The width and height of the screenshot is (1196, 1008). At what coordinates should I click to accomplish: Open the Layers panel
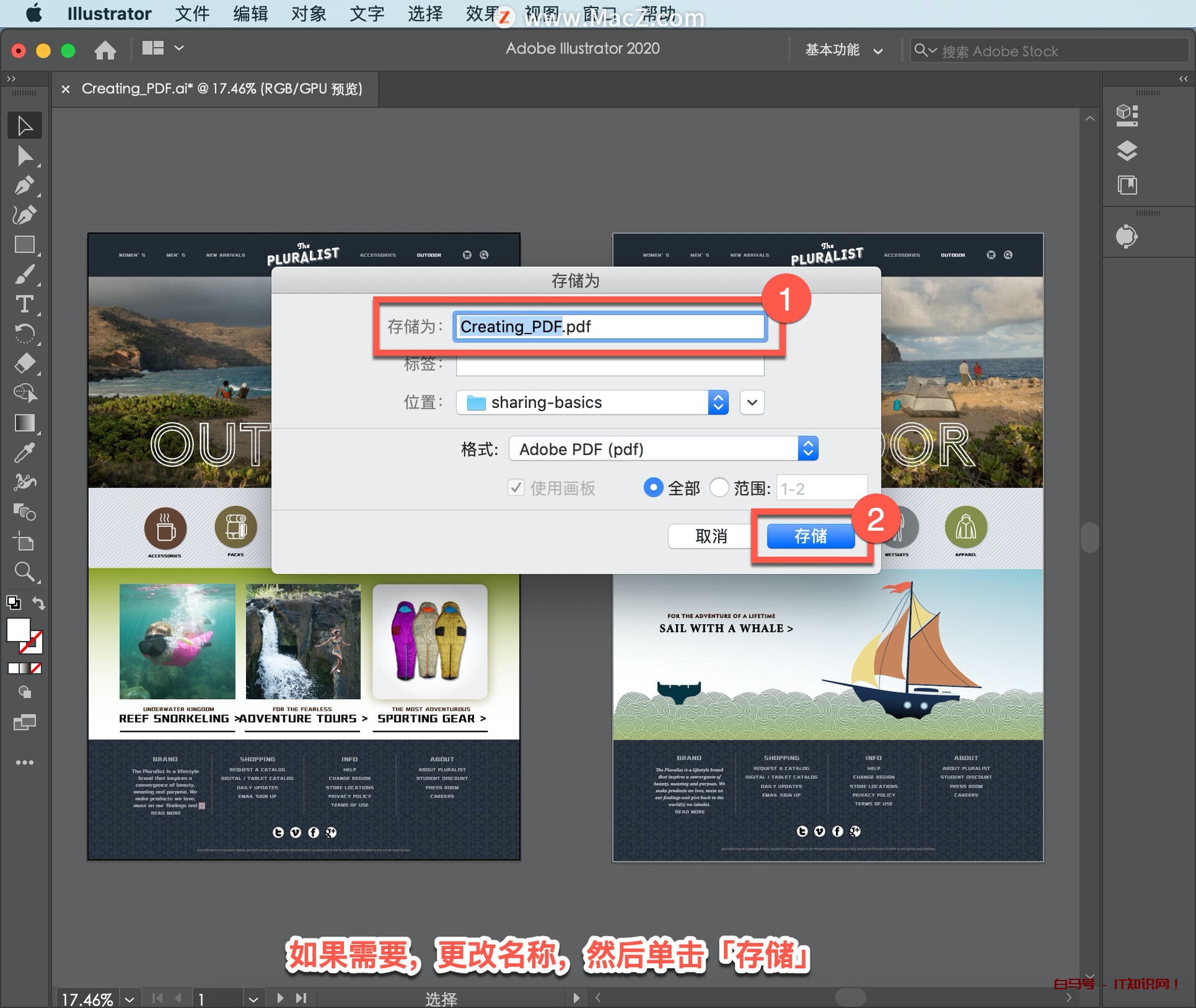(1127, 151)
